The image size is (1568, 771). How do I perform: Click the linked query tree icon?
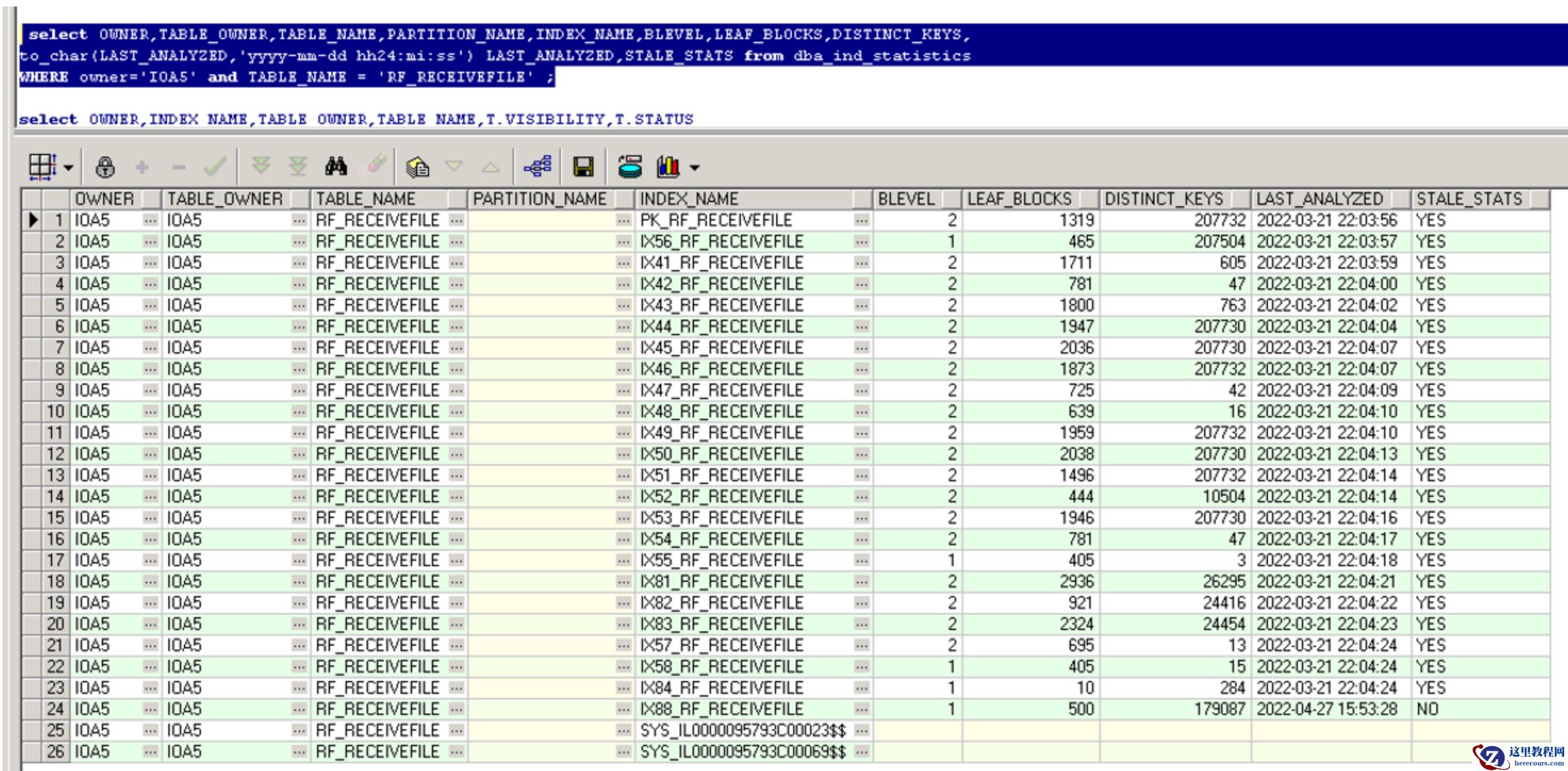[x=538, y=167]
